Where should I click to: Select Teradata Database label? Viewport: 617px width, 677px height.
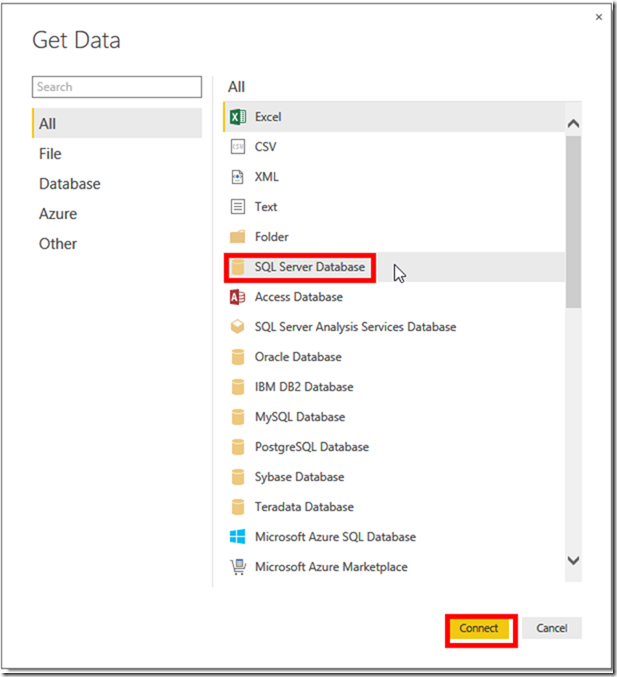304,507
